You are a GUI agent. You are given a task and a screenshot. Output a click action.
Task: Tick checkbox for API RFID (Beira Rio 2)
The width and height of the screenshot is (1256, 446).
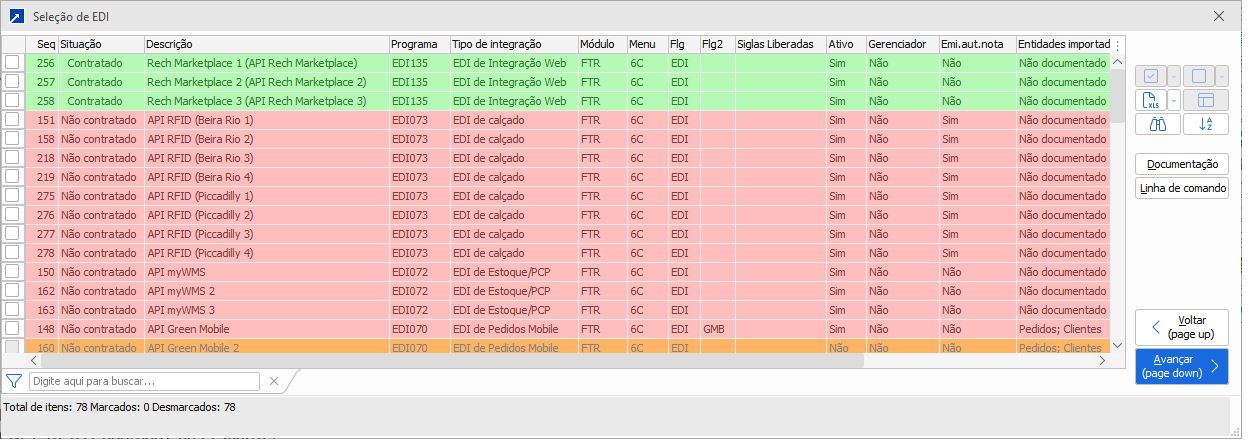point(12,139)
